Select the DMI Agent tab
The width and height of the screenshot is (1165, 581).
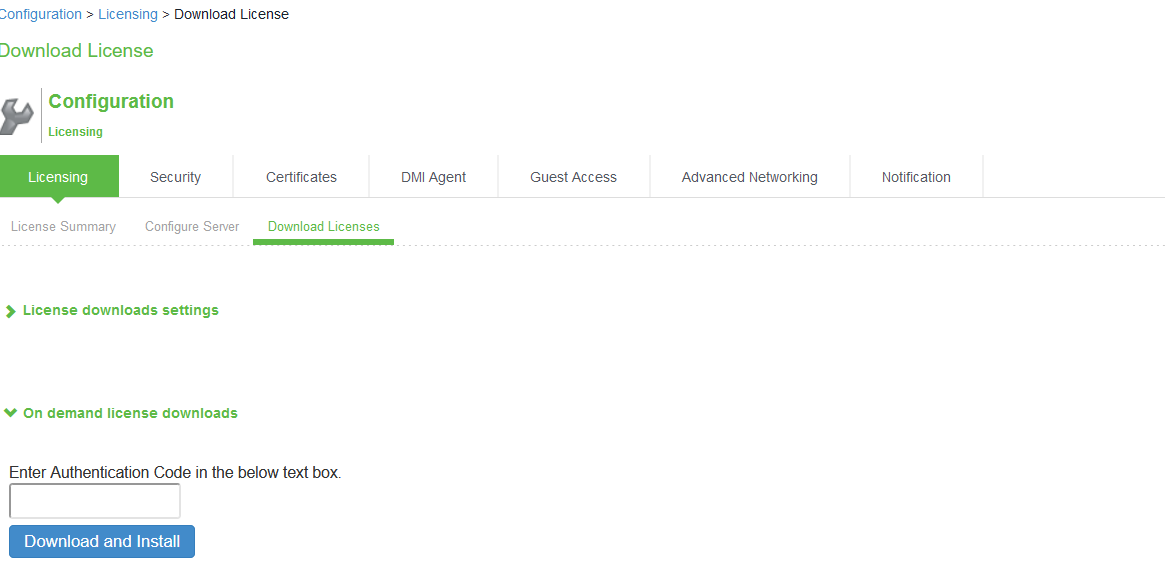433,177
